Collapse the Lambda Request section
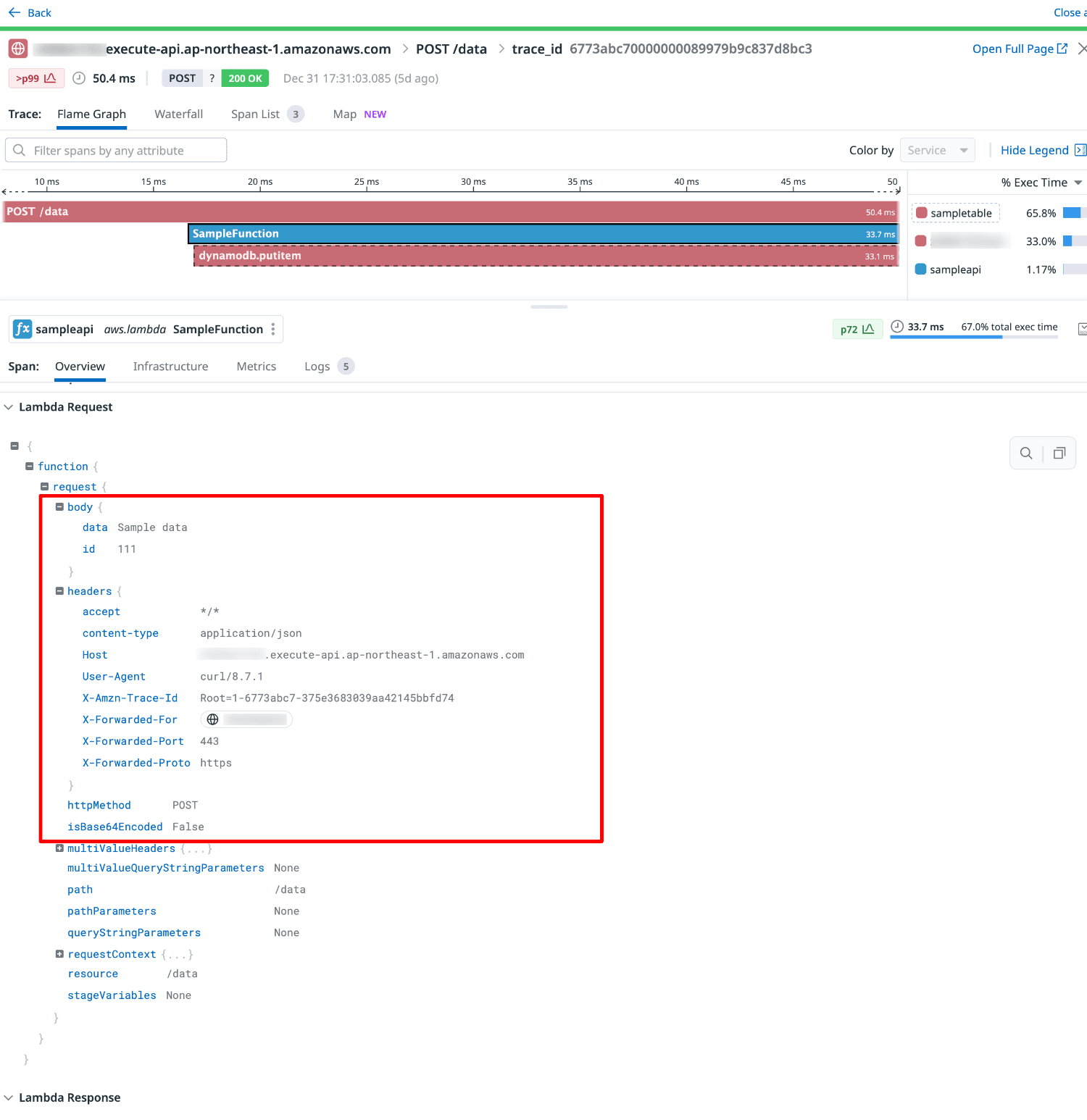1087x1120 pixels. click(9, 407)
